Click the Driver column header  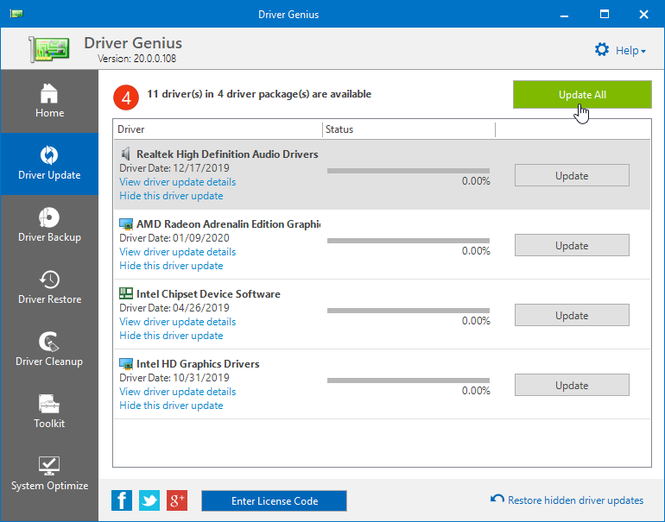[x=218, y=129]
